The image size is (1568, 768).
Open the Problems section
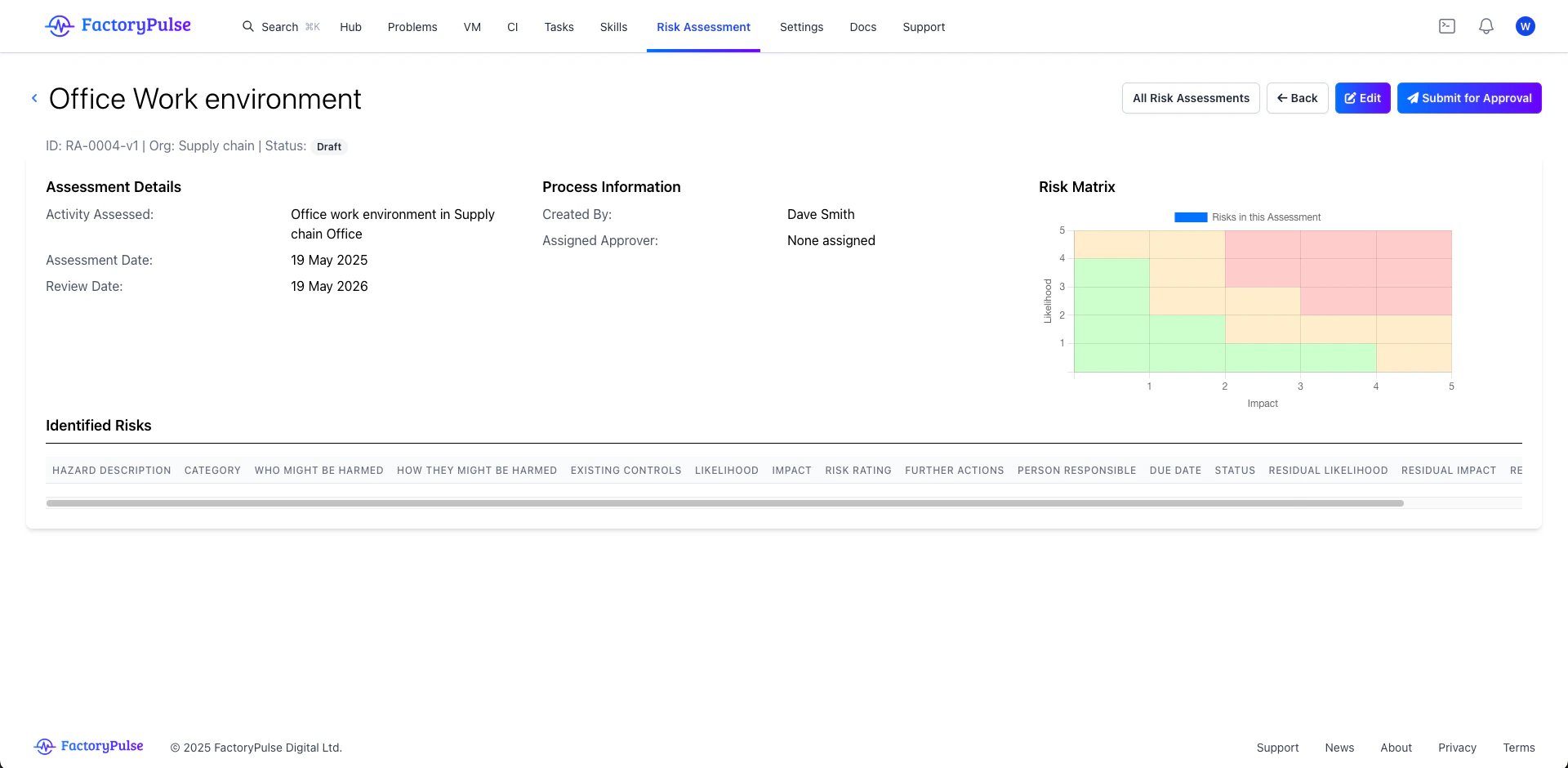click(x=412, y=27)
